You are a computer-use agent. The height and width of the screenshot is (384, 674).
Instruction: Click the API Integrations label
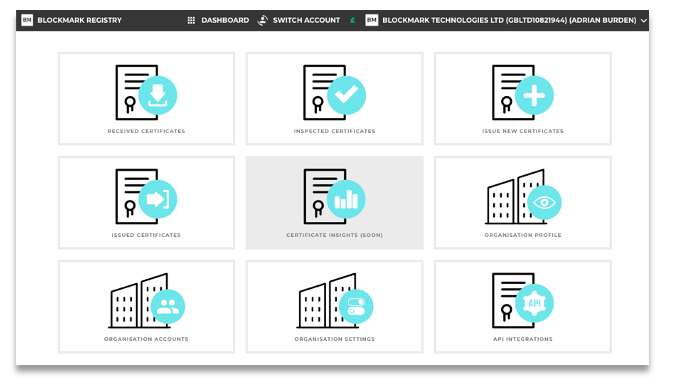coord(523,339)
